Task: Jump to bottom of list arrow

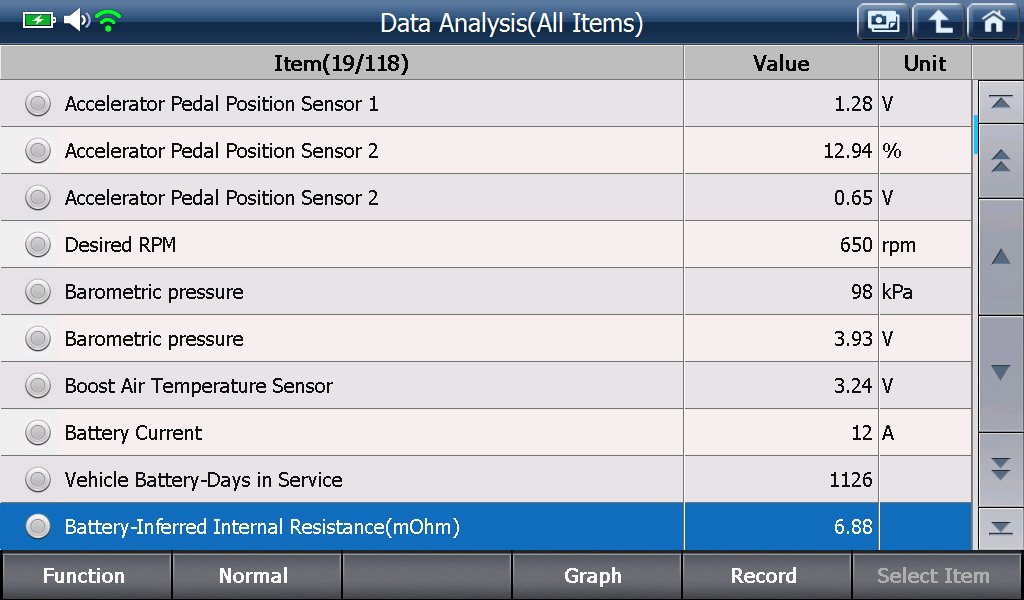Action: point(1000,528)
